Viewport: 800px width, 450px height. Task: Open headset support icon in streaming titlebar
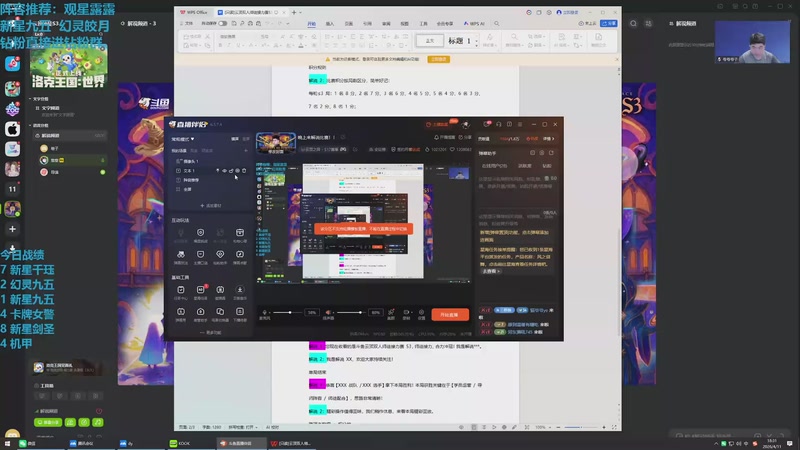click(498, 124)
